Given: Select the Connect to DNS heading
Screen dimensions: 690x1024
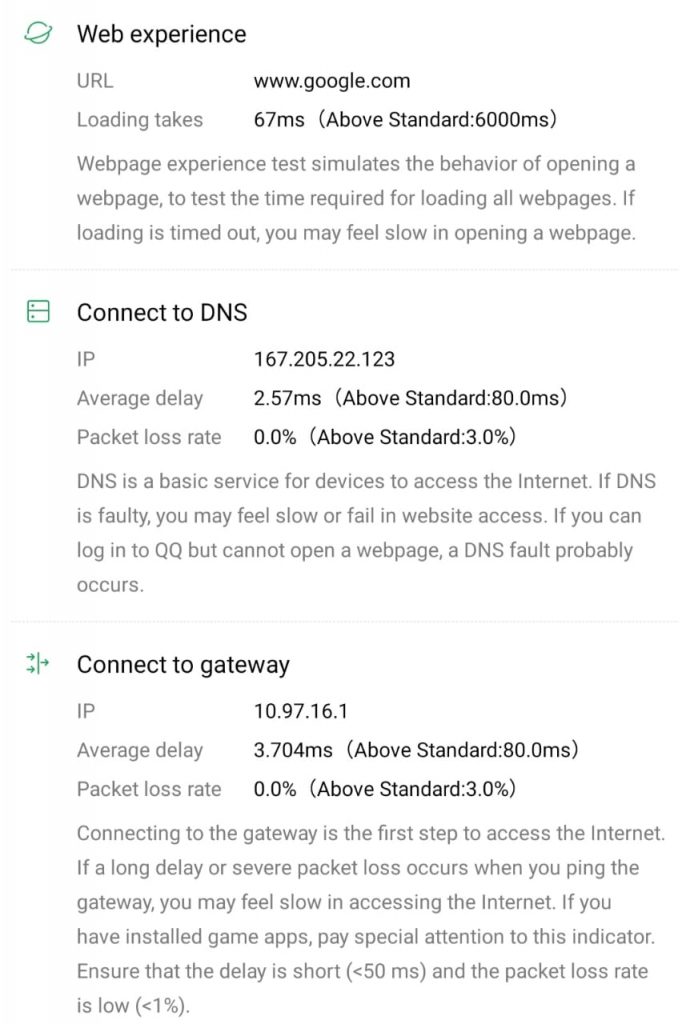Looking at the screenshot, I should (x=162, y=313).
